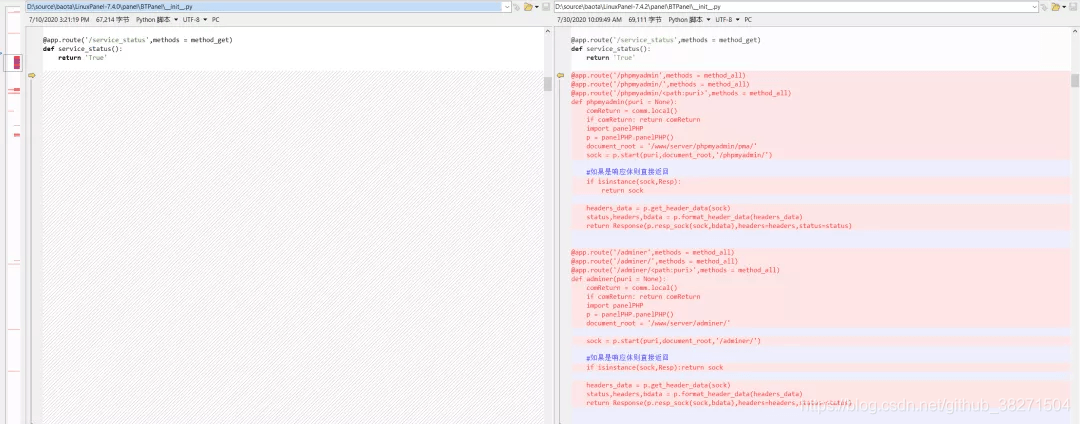Screen dimensions: 1080x424
Task: Click 'def service_status():' in the right pane
Action: click(610, 49)
